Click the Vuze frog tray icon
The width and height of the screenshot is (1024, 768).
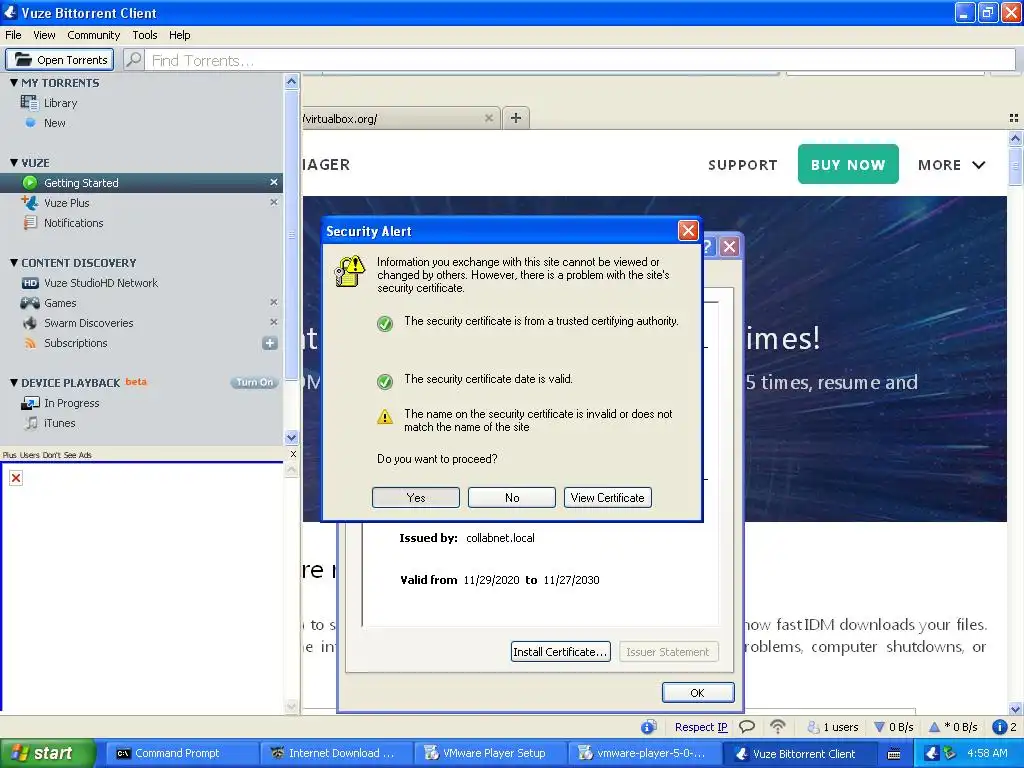tap(932, 753)
